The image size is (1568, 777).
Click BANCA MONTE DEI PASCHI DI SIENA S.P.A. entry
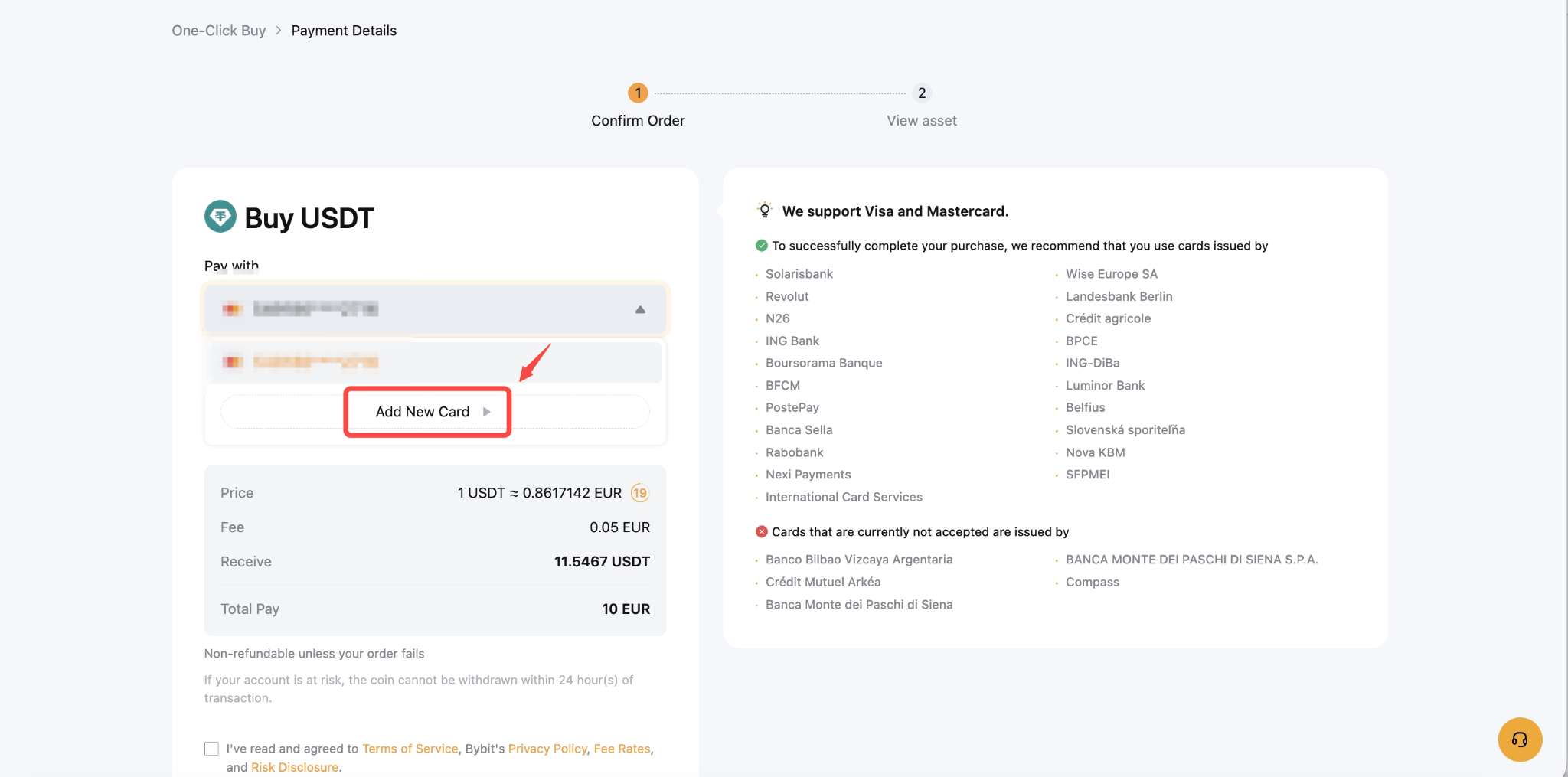1192,560
